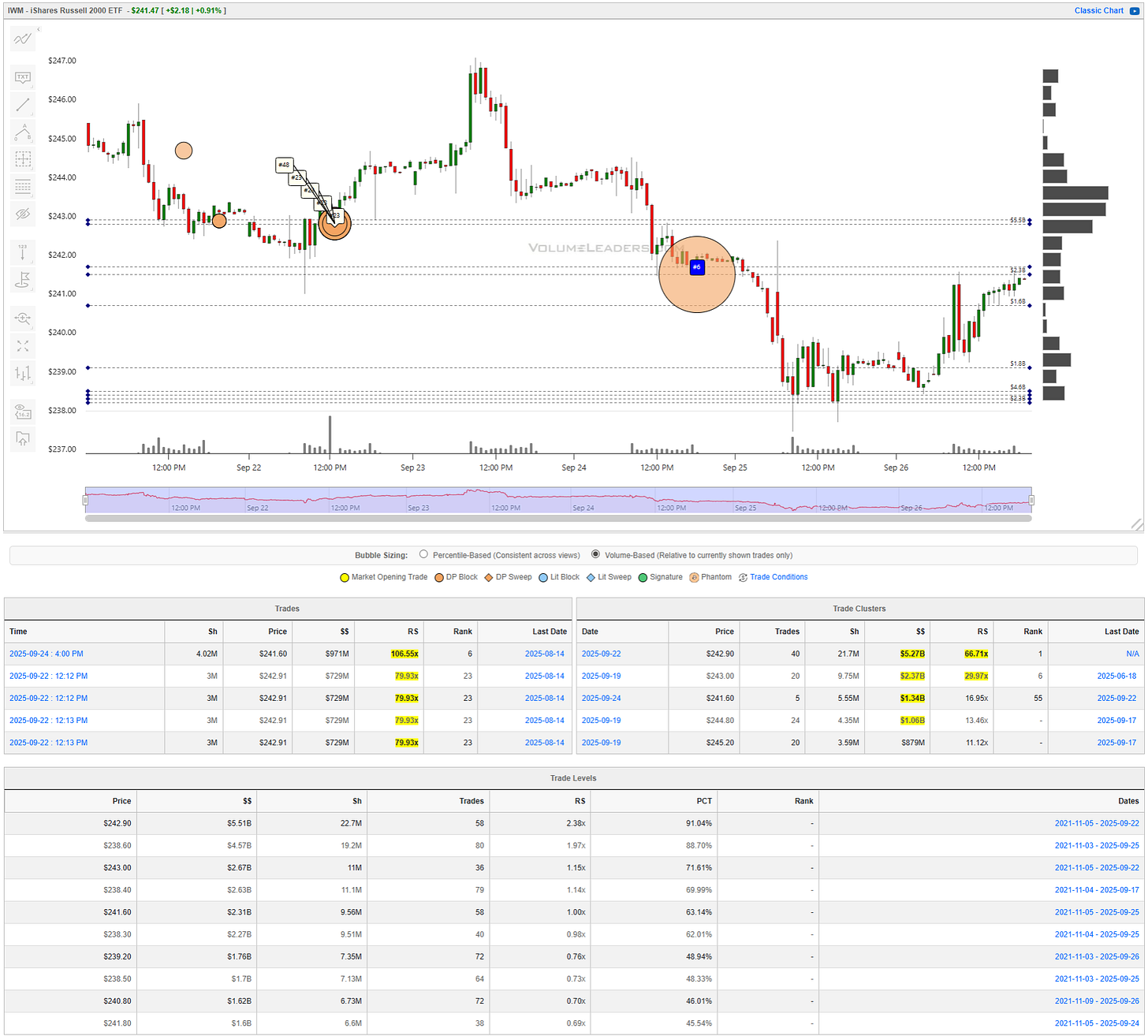Click the full-screen expand arrows icon
Image resolution: width=1148 pixels, height=1036 pixels.
coord(23,346)
